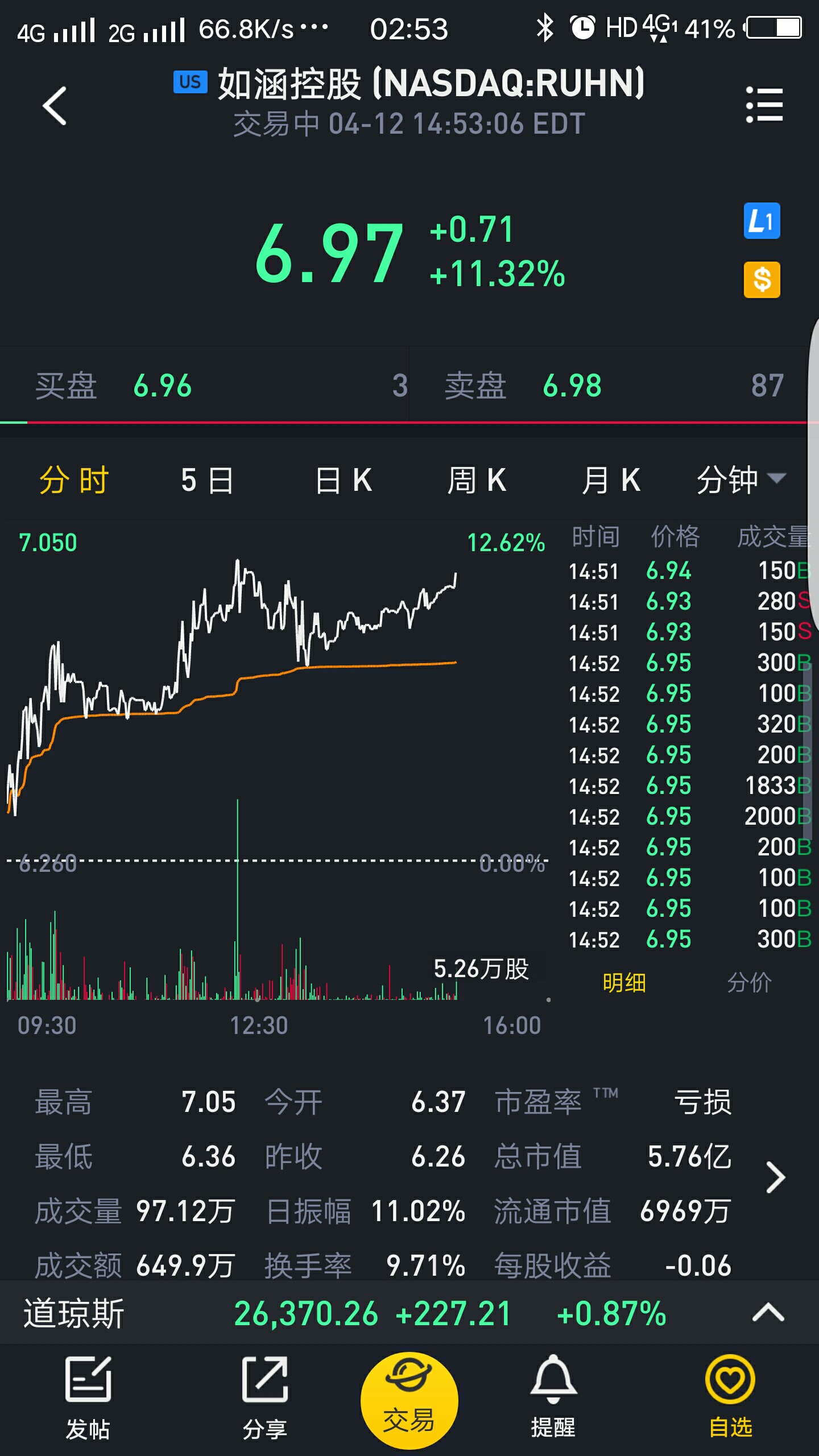819x1456 pixels.
Task: Tap the bid-ask ratio bar
Action: 409,423
